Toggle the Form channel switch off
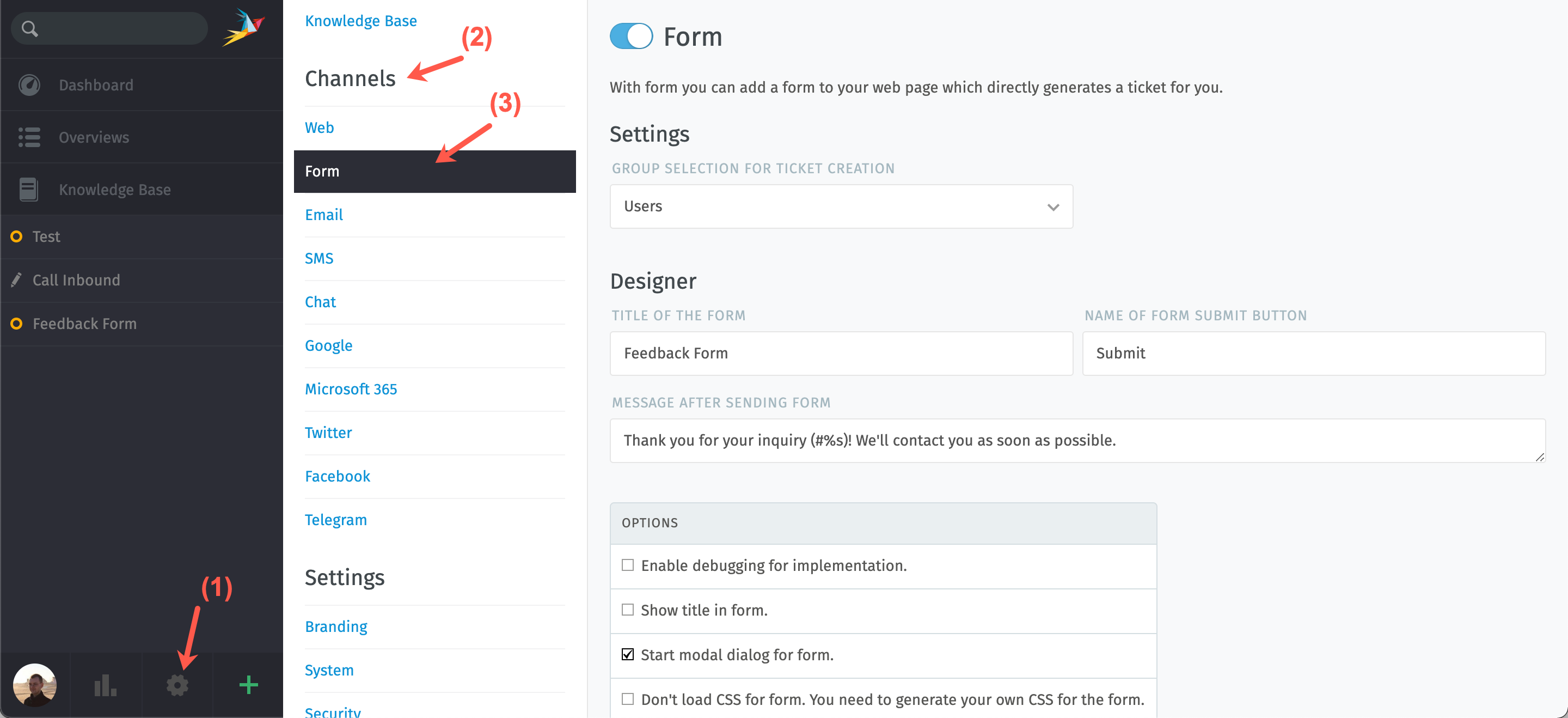The width and height of the screenshot is (1568, 718). [630, 36]
